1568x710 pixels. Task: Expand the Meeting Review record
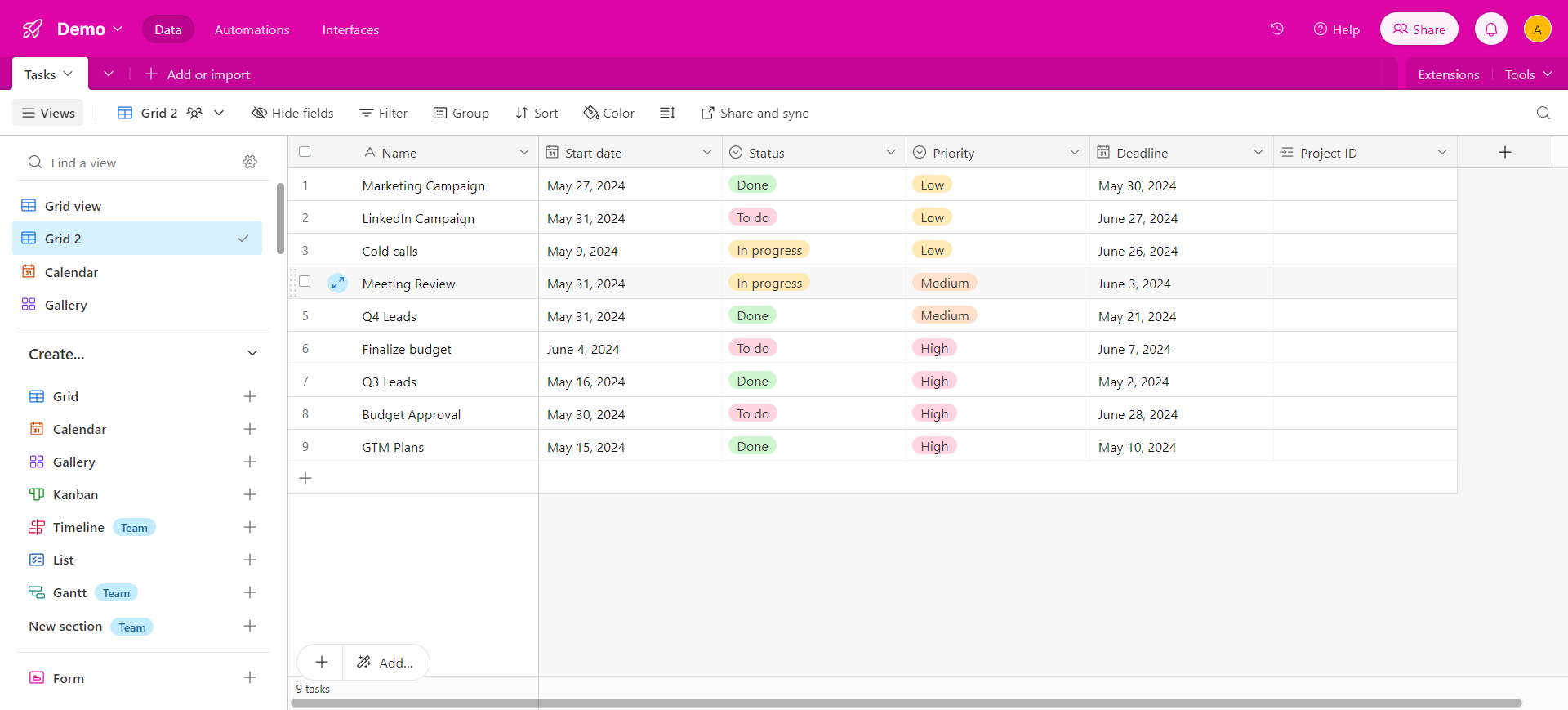coord(337,283)
